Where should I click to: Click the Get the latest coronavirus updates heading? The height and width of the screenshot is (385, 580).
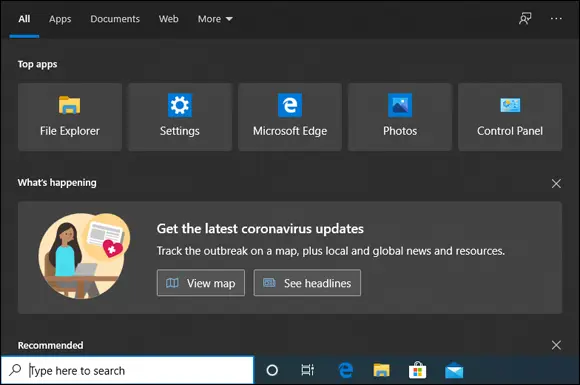pos(260,229)
